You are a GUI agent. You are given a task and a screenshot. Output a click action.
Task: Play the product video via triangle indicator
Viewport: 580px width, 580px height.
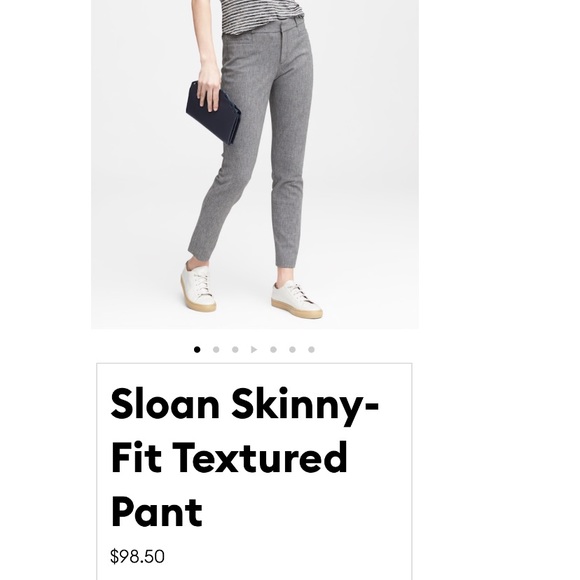point(254,350)
